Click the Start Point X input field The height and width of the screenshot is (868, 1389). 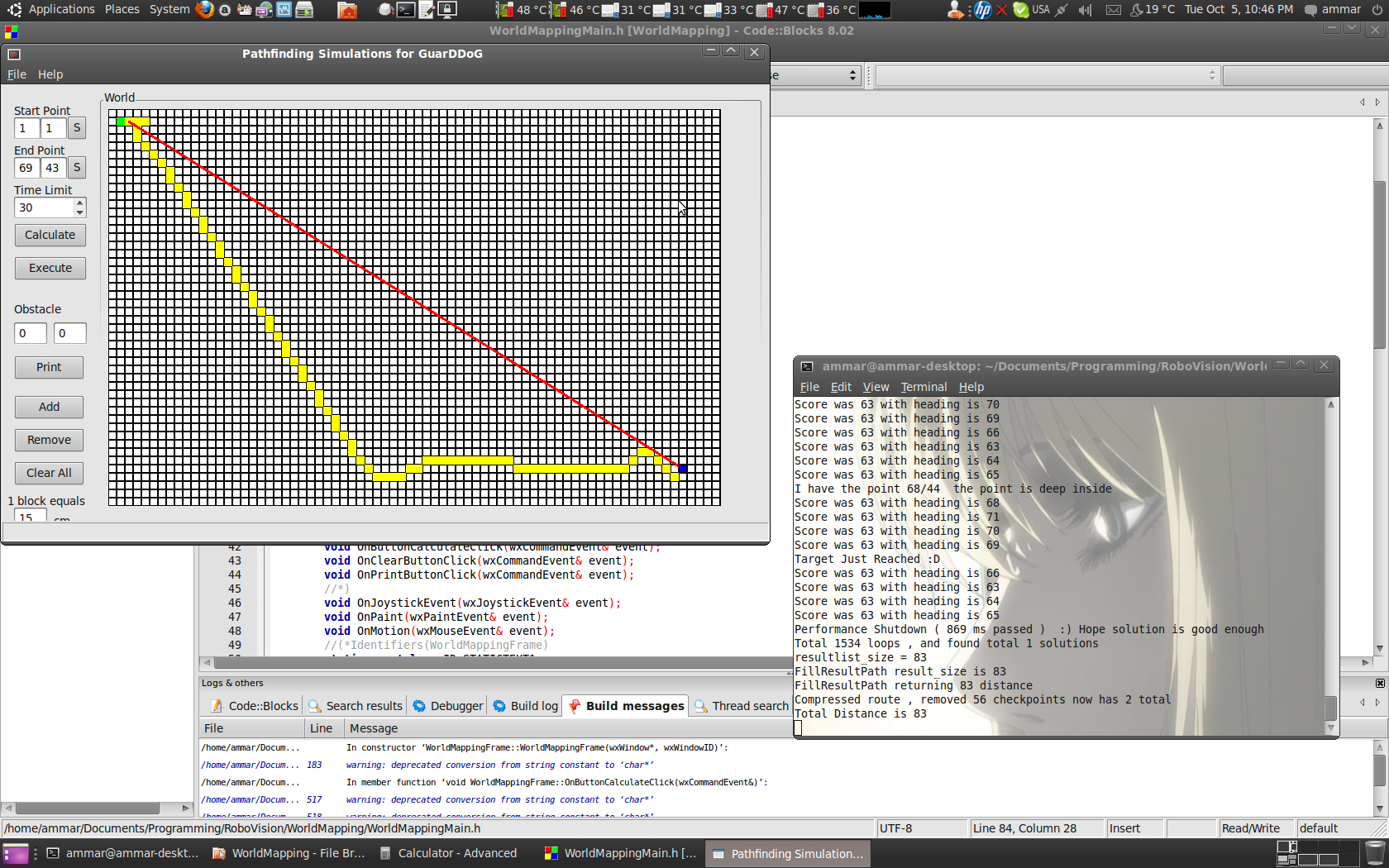26,128
